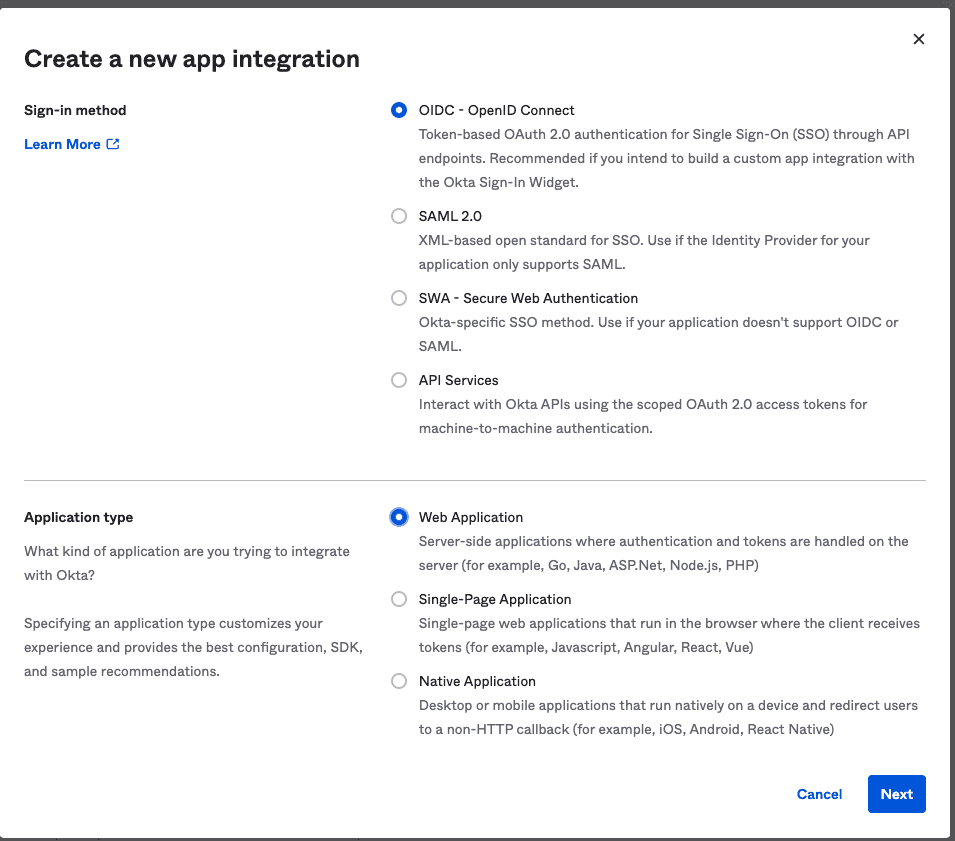This screenshot has width=955, height=841.
Task: Click the 'What kind of application' question text
Action: pyautogui.click(x=187, y=563)
